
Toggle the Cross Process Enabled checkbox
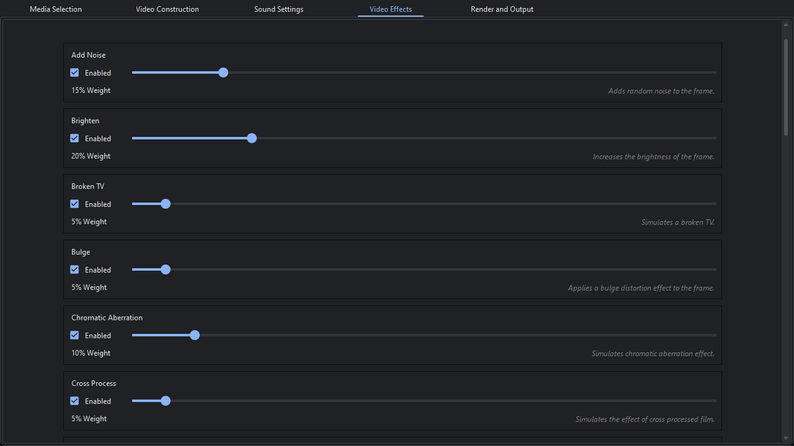tap(75, 401)
